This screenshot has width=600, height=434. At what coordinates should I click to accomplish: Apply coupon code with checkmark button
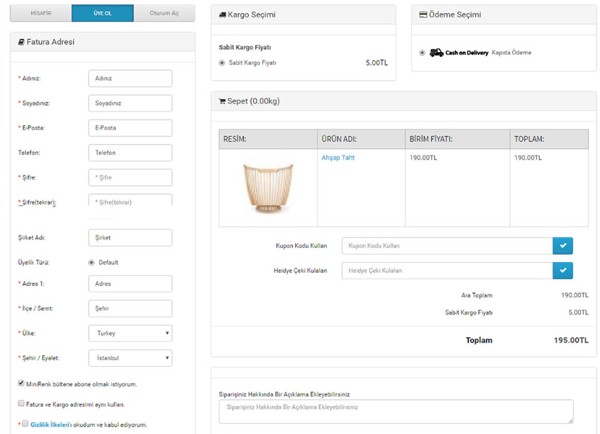(x=562, y=245)
